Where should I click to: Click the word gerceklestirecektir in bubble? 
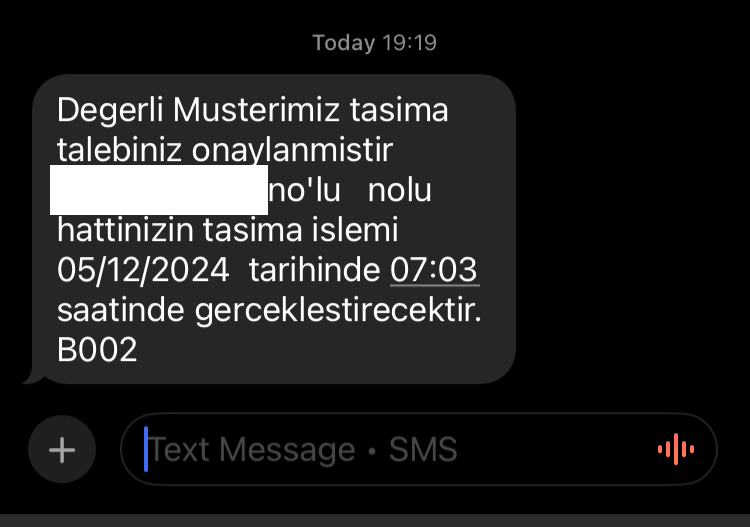pyautogui.click(x=338, y=310)
